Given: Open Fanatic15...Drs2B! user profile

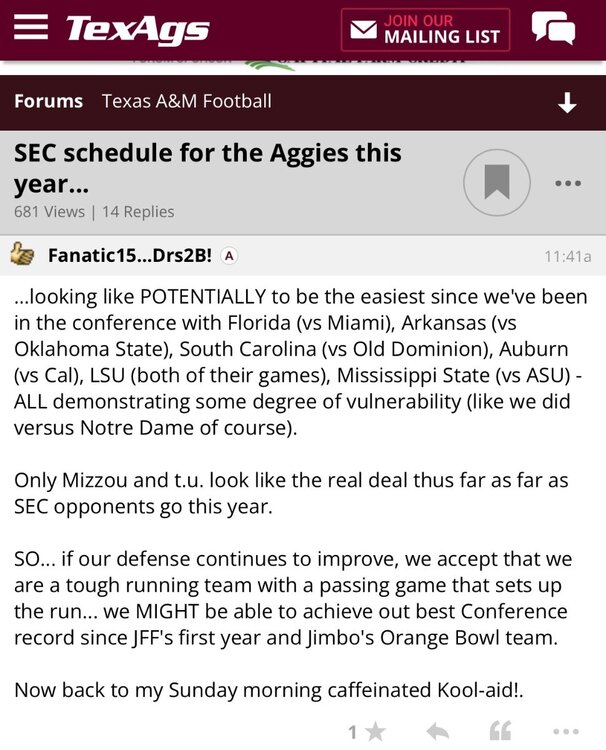Looking at the screenshot, I should pos(128,256).
